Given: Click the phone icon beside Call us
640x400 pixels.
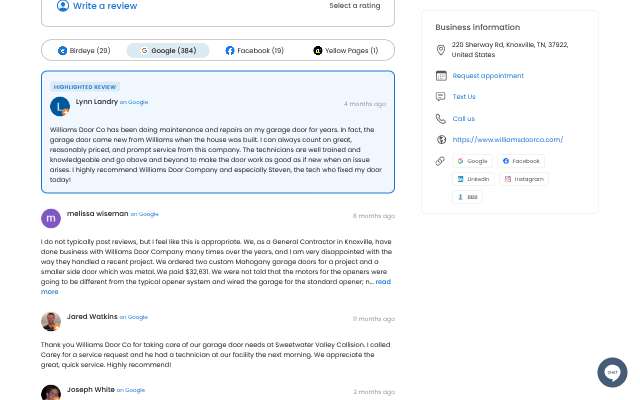Looking at the screenshot, I should pyautogui.click(x=440, y=119).
